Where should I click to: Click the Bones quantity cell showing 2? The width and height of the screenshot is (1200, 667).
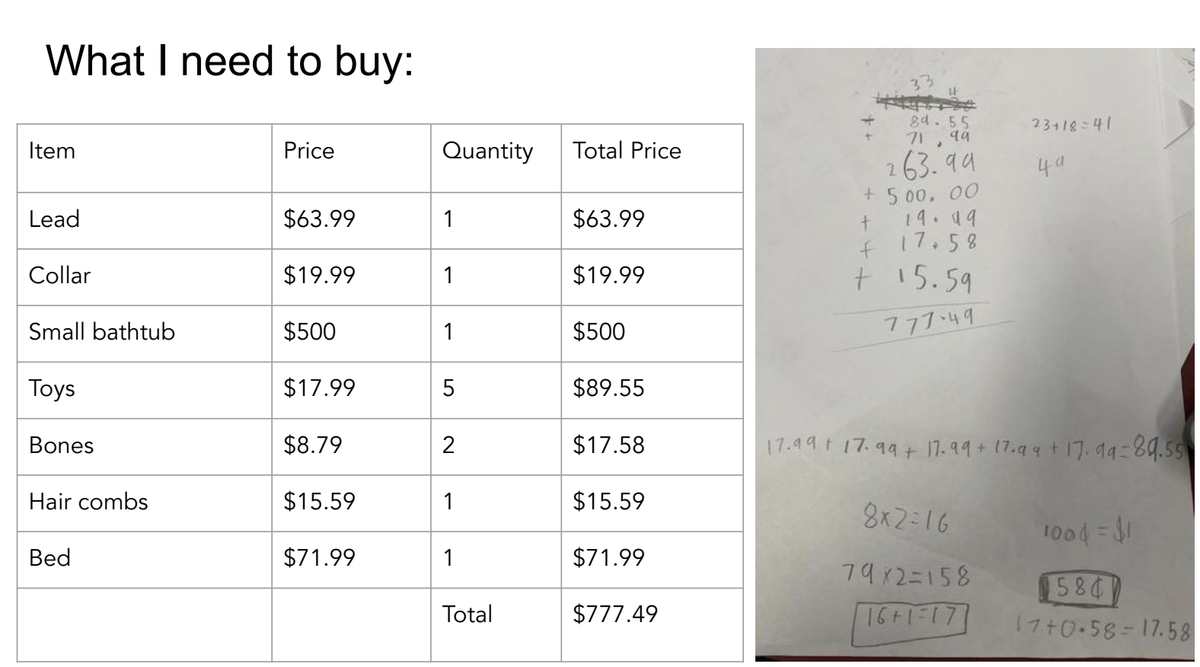(496, 446)
